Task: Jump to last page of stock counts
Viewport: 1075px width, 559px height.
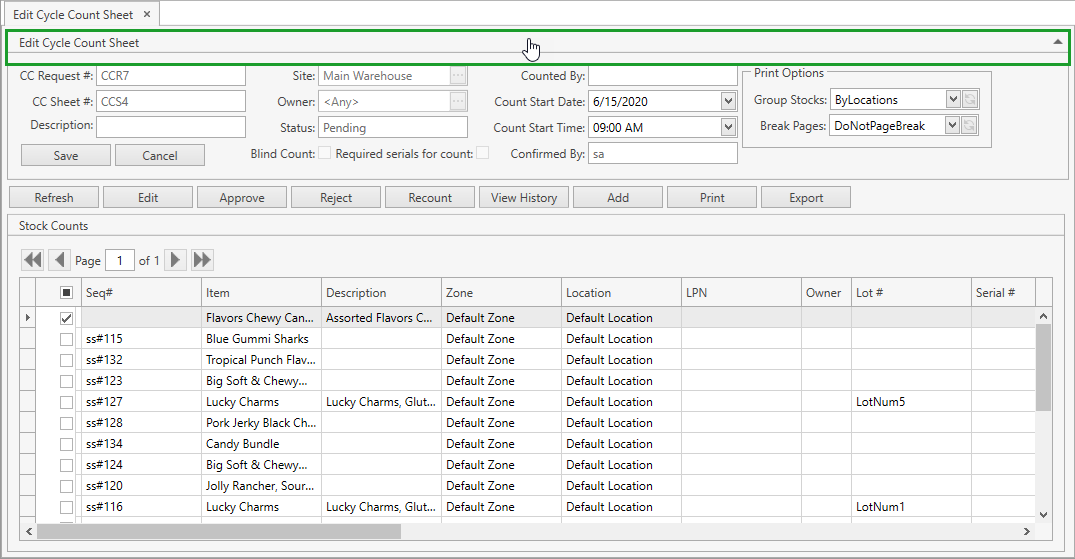Action: (x=202, y=260)
